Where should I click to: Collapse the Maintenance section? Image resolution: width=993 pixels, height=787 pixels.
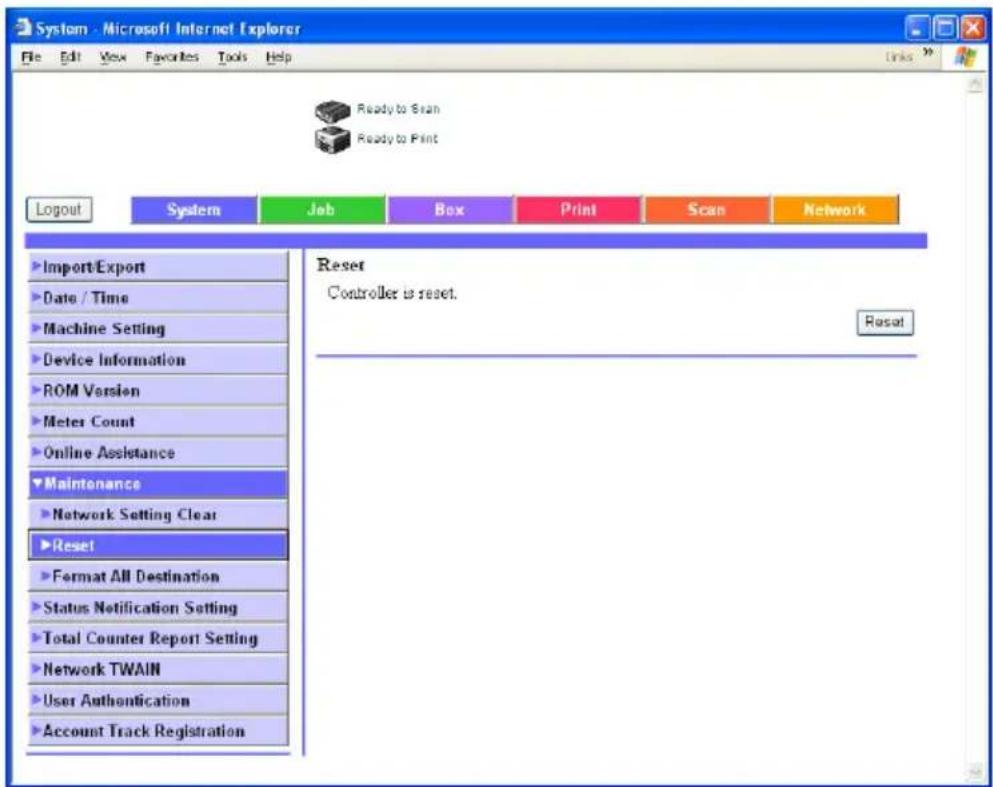click(x=158, y=484)
